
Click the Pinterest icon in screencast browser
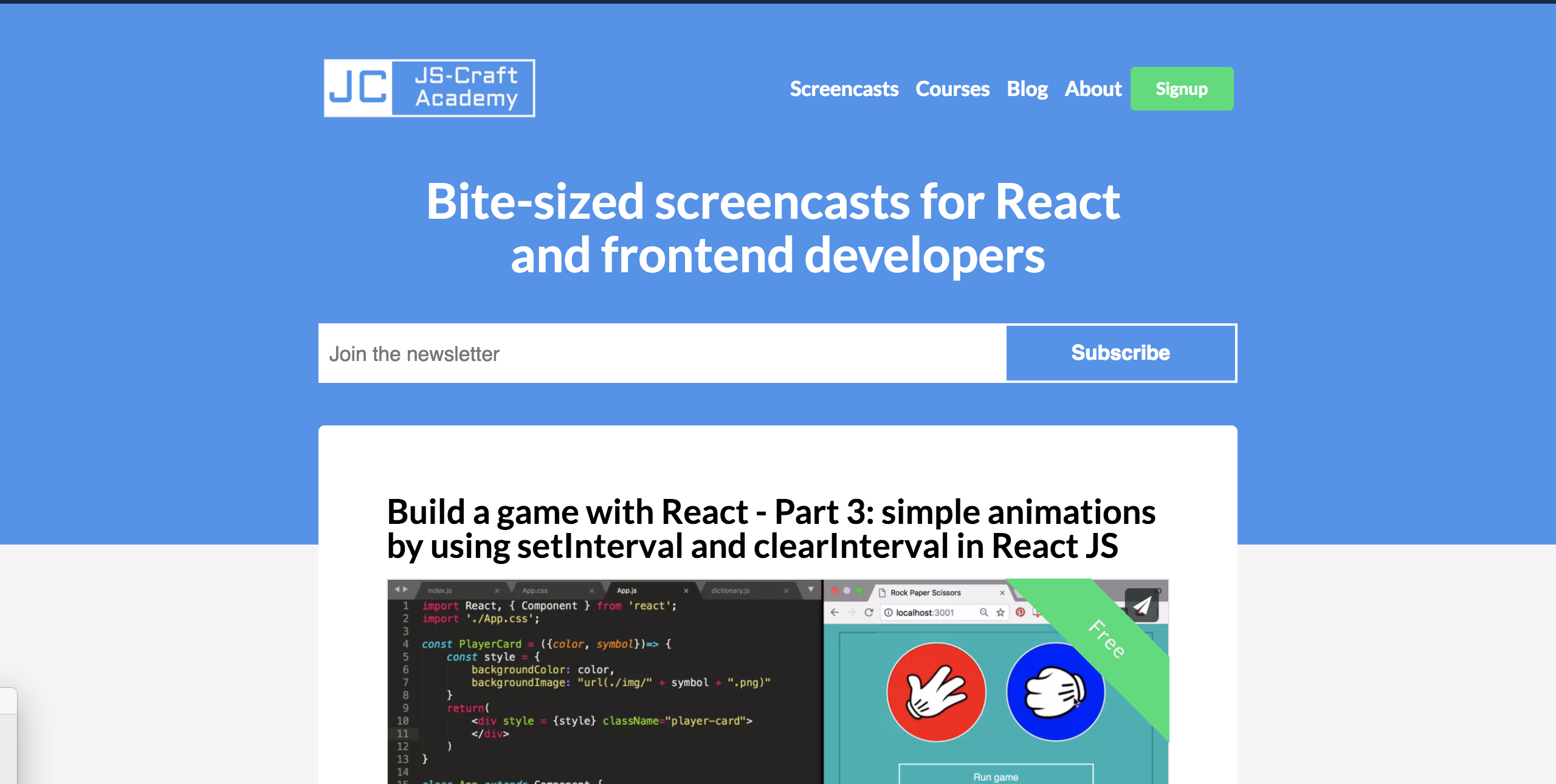(1021, 612)
